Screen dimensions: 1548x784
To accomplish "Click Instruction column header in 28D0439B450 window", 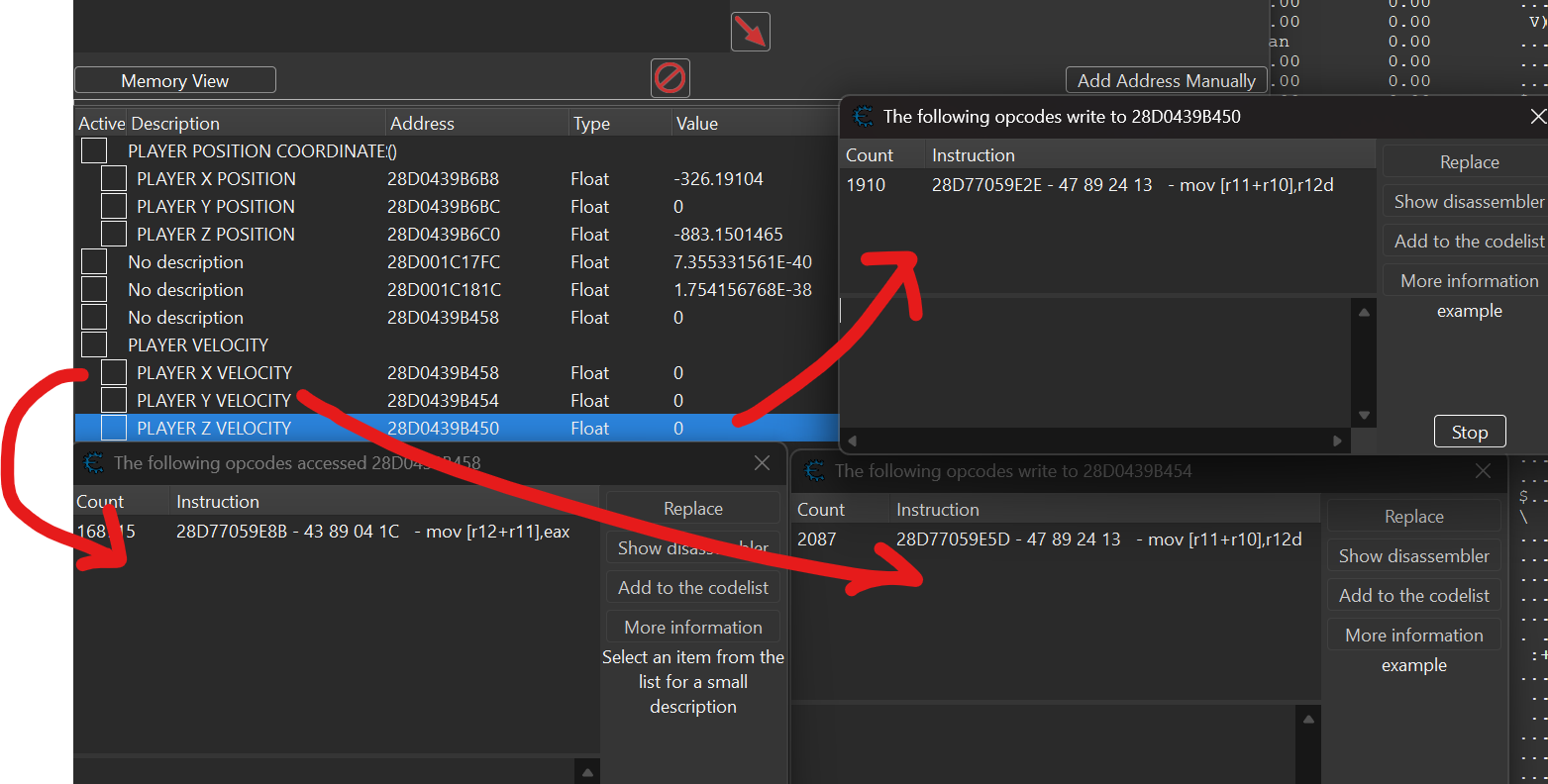I will point(1151,154).
